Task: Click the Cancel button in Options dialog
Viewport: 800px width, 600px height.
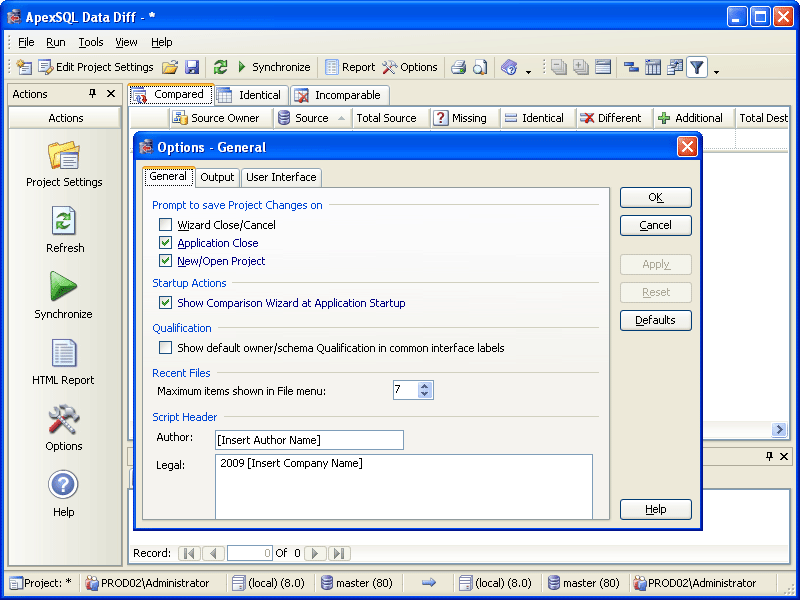Action: [x=655, y=225]
